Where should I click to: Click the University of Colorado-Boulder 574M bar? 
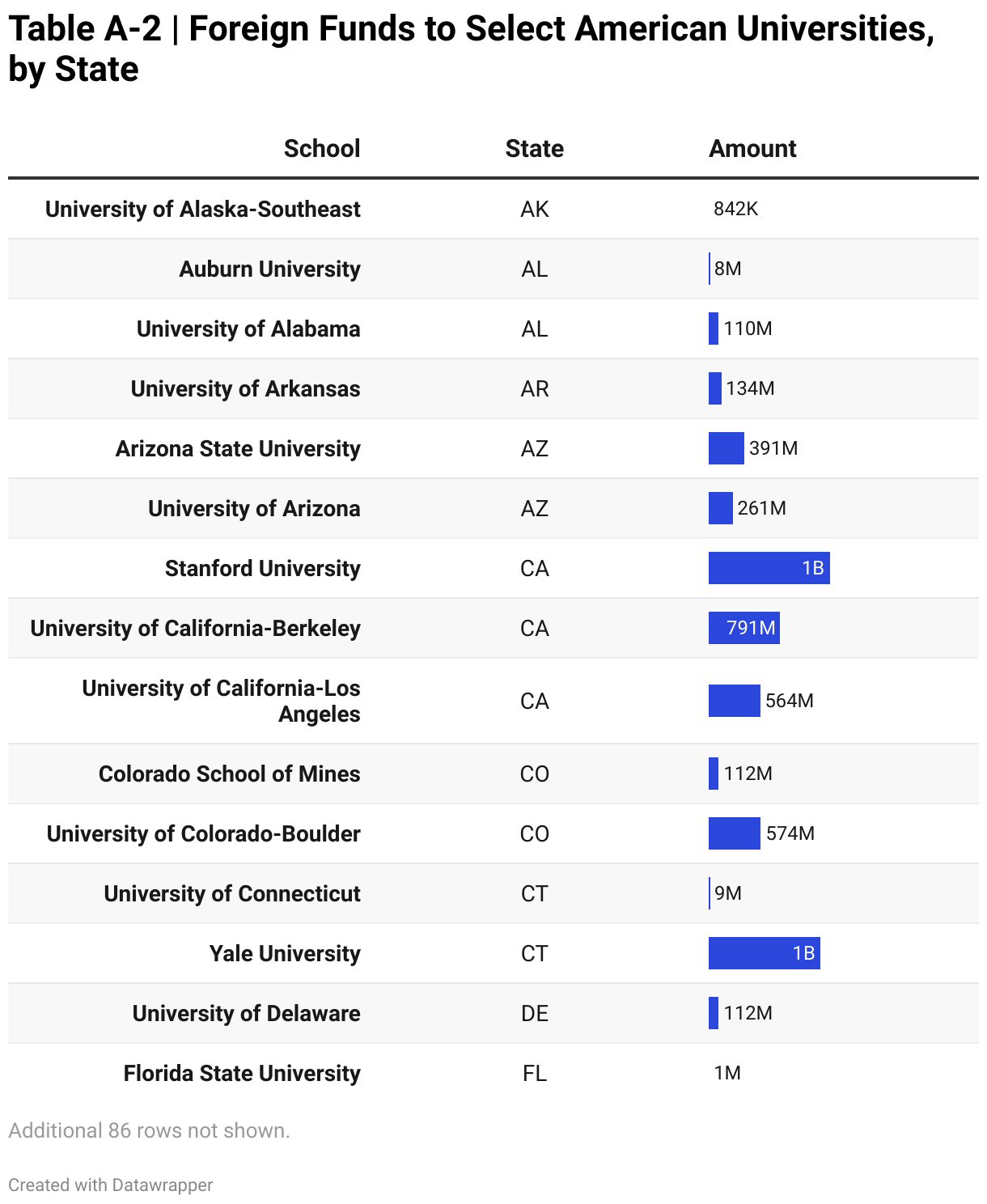click(734, 833)
